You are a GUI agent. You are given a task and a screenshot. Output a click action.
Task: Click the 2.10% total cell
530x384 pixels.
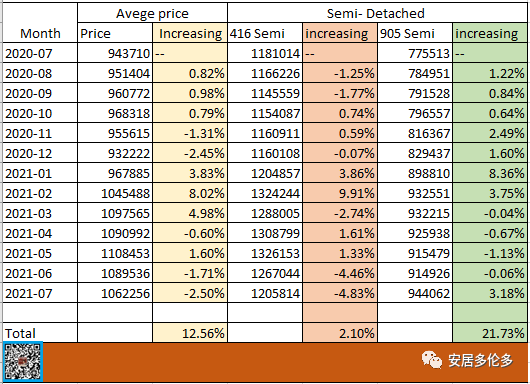coord(340,333)
